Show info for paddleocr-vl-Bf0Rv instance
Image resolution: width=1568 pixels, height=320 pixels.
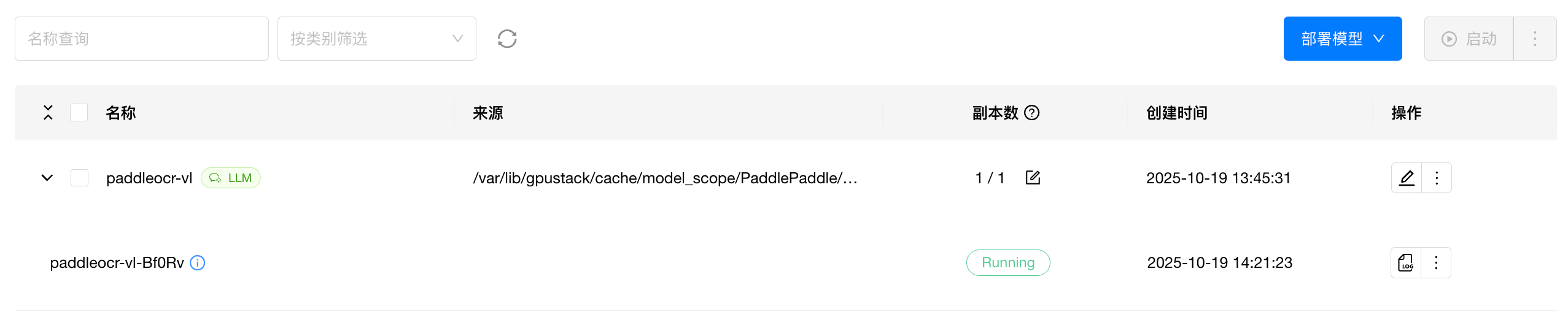click(x=197, y=263)
